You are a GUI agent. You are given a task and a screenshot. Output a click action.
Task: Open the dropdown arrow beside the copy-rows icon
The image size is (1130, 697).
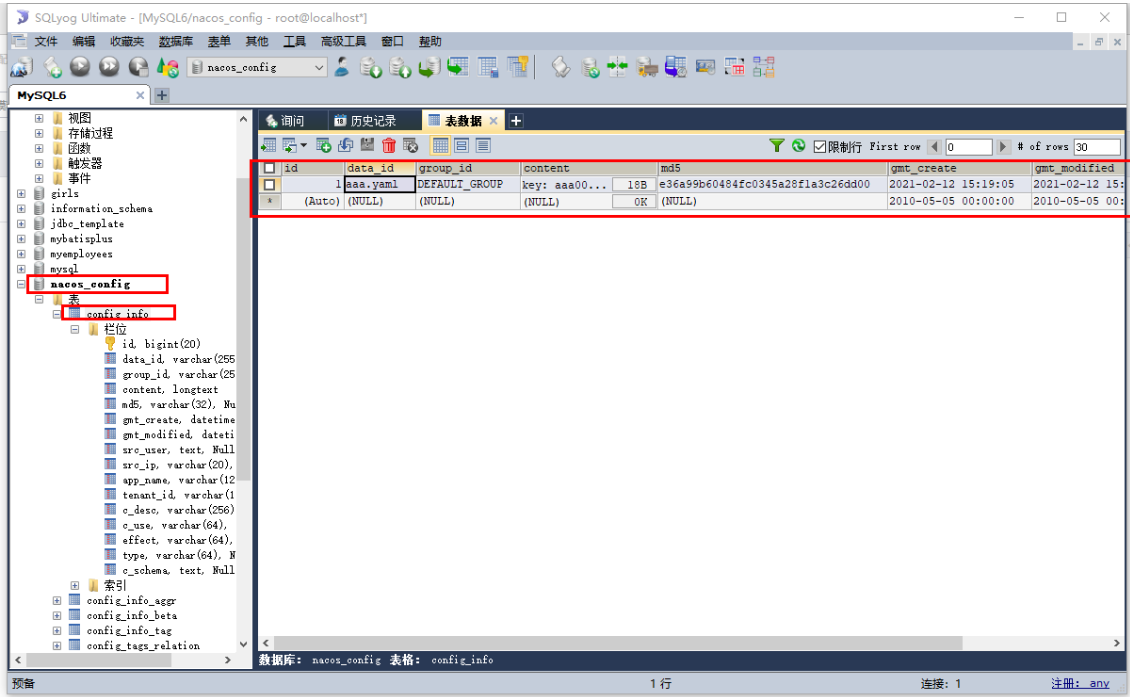tap(303, 146)
